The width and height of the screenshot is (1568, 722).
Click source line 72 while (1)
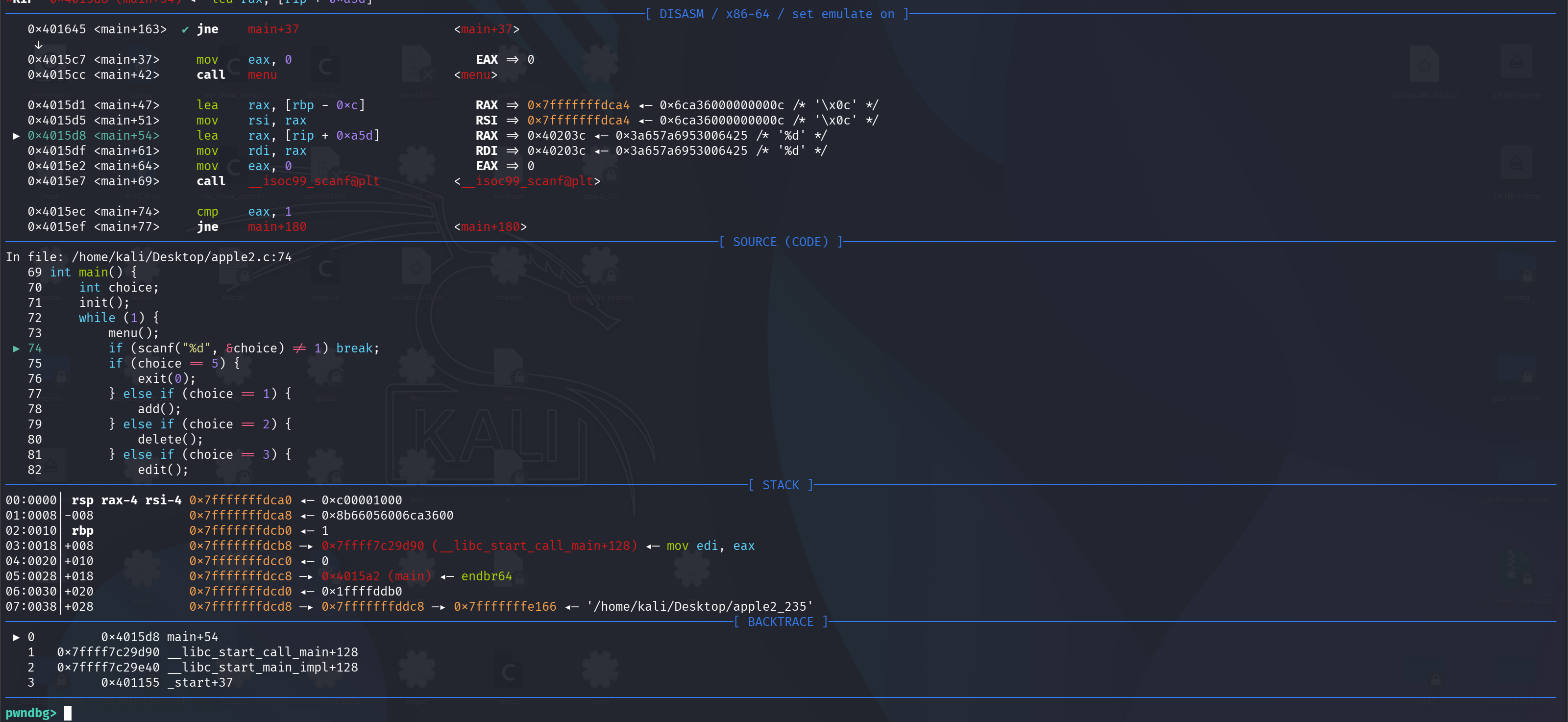coord(119,318)
